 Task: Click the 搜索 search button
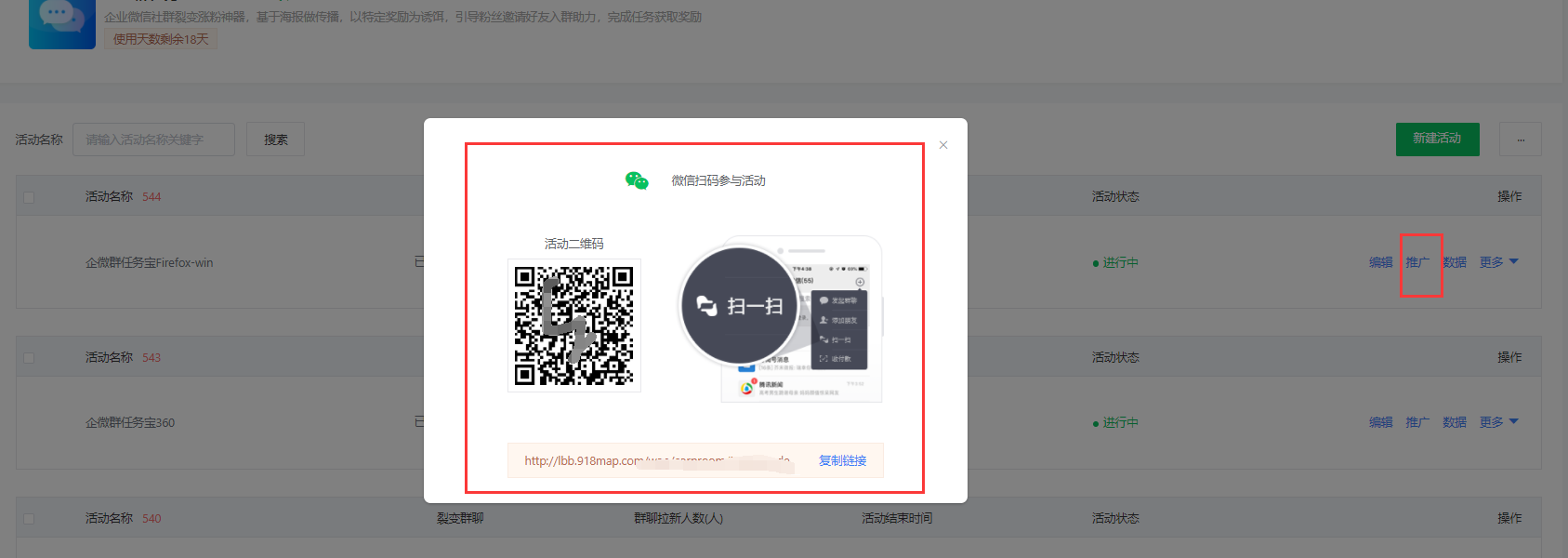coord(275,139)
